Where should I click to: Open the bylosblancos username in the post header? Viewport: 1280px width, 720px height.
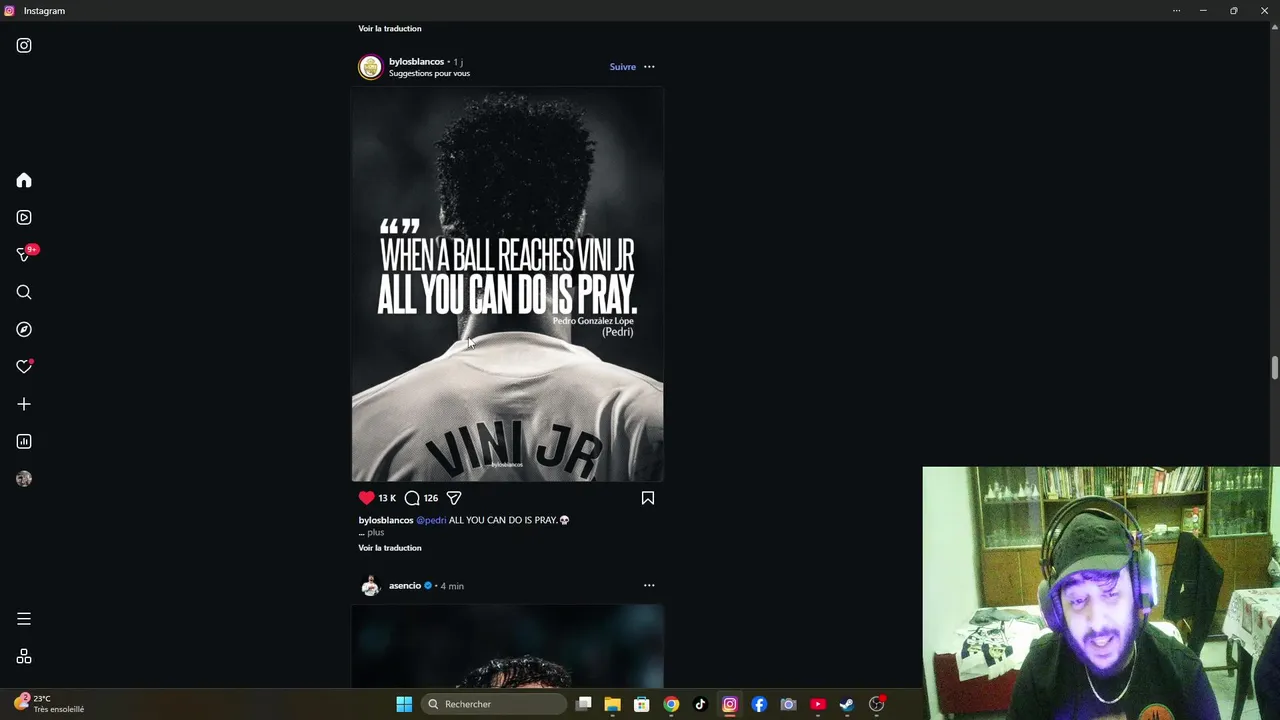point(416,62)
